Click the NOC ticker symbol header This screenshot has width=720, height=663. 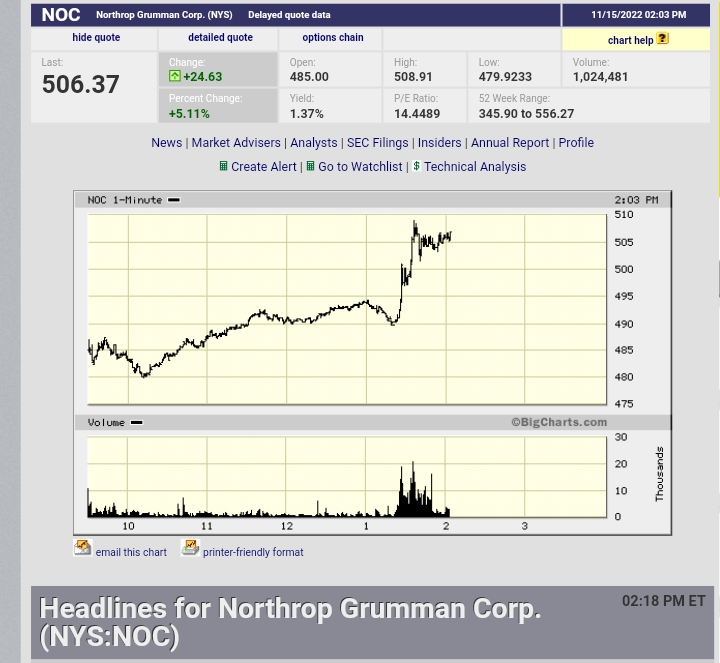pyautogui.click(x=61, y=15)
